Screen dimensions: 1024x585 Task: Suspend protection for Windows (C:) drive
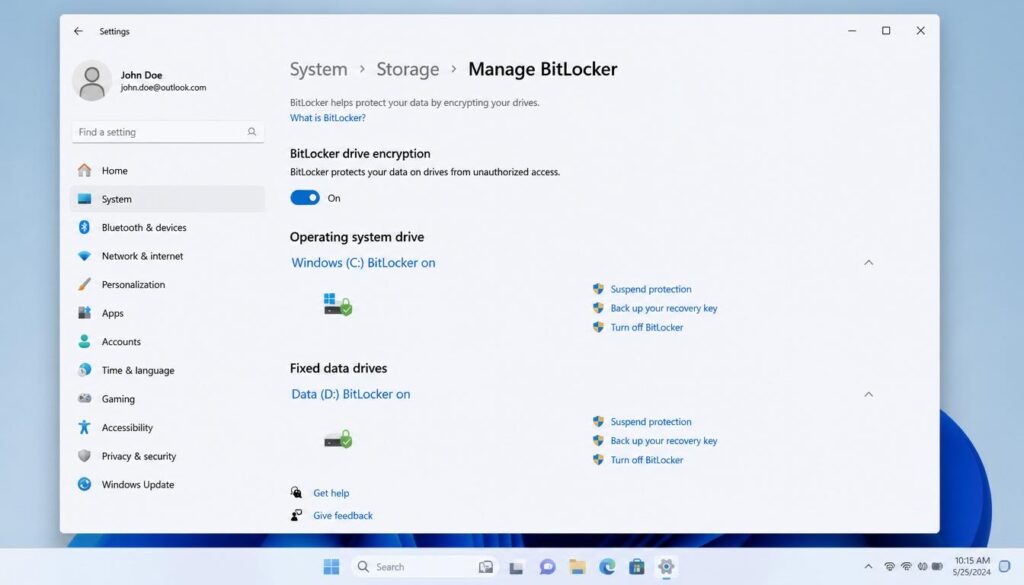tap(651, 289)
